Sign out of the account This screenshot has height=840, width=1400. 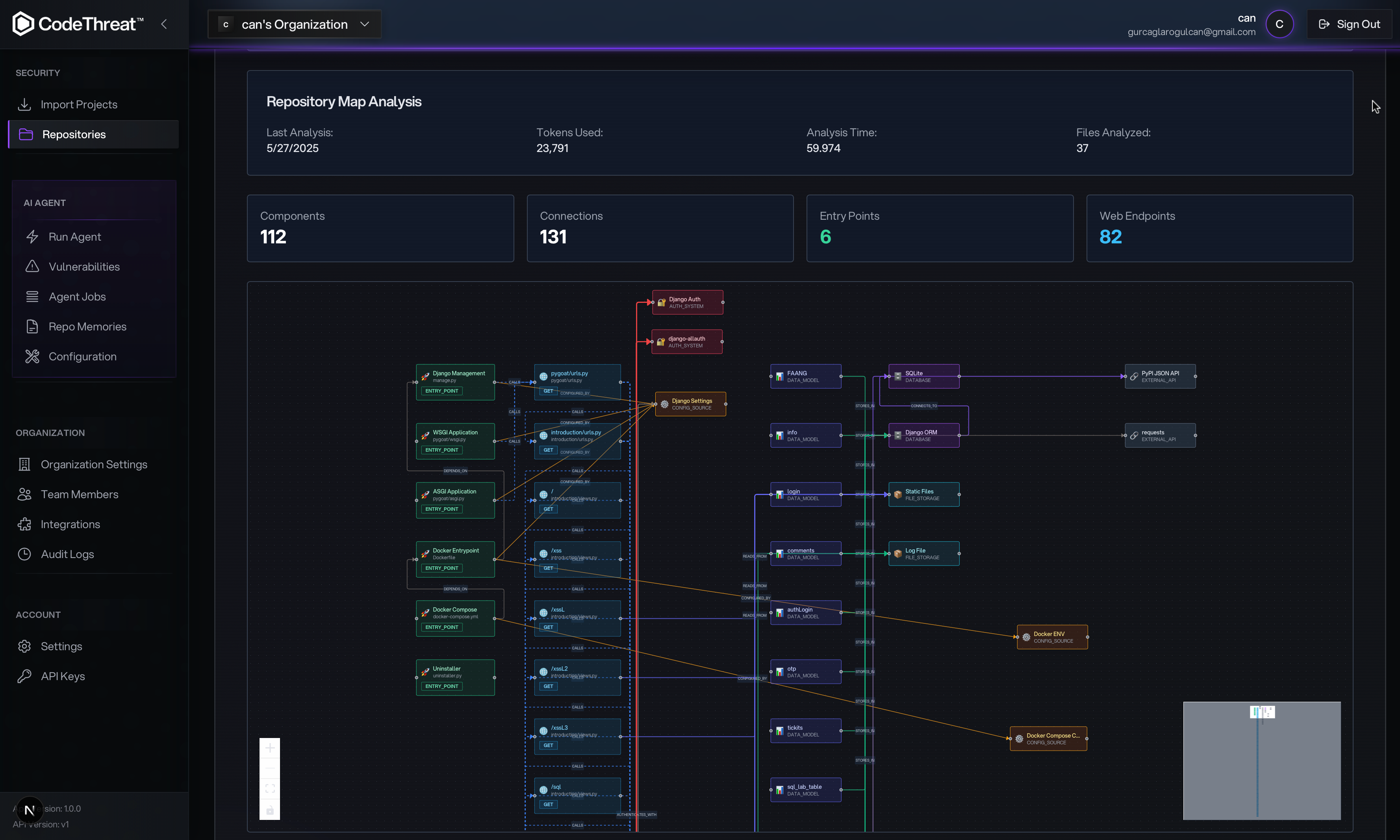tap(1349, 24)
